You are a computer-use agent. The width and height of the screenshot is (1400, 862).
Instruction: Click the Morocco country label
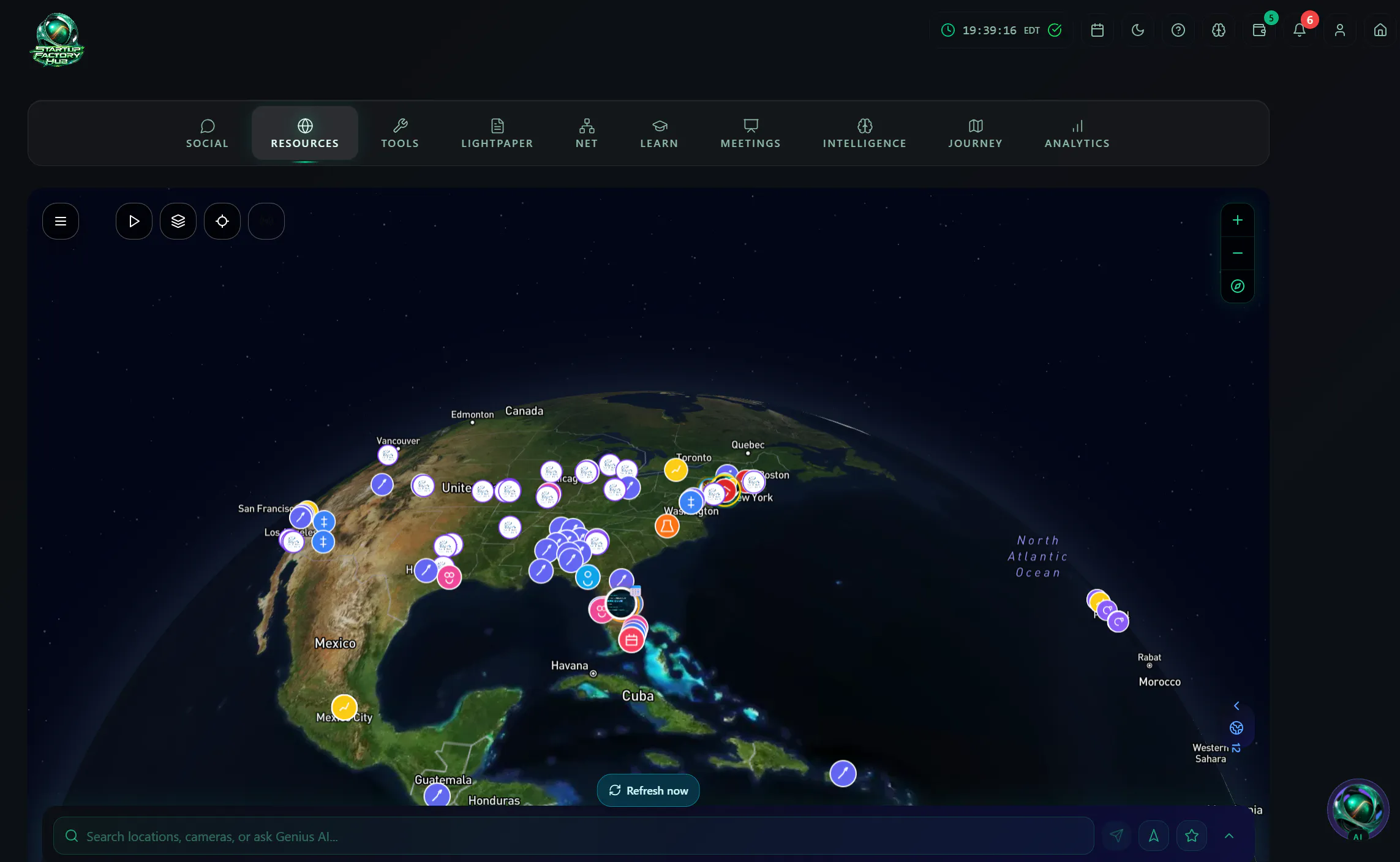coord(1159,682)
